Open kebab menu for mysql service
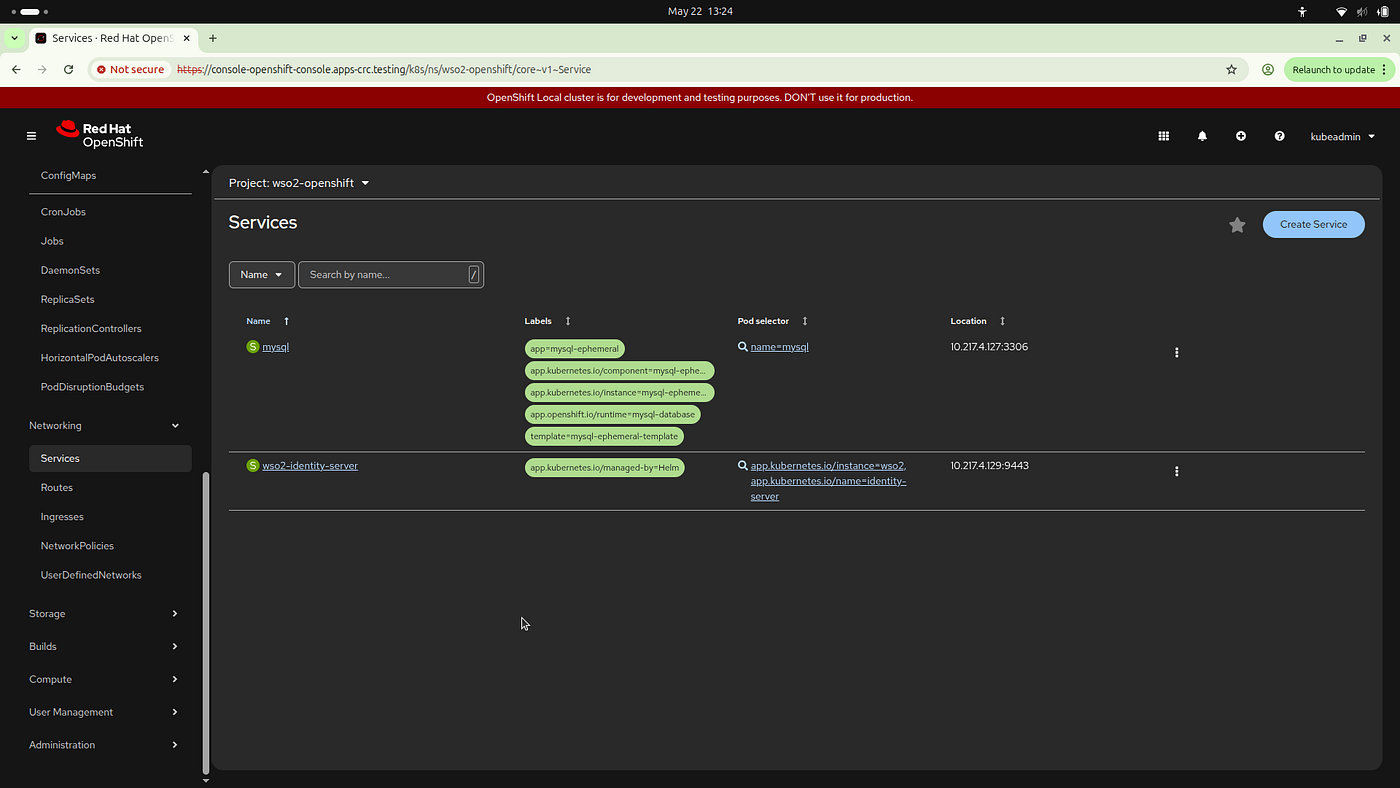 1177,352
